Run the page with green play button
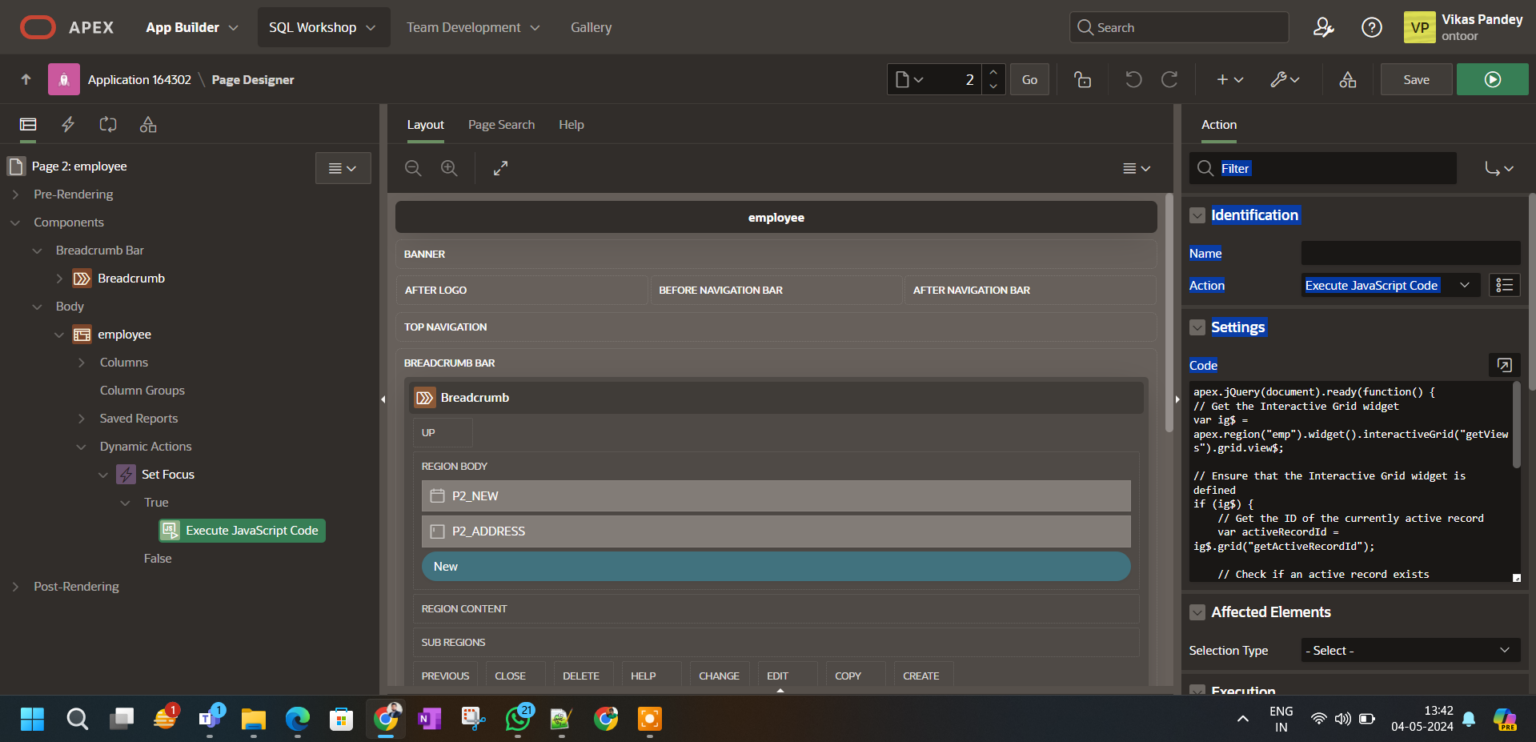Image resolution: width=1536 pixels, height=742 pixels. pyautogui.click(x=1492, y=80)
